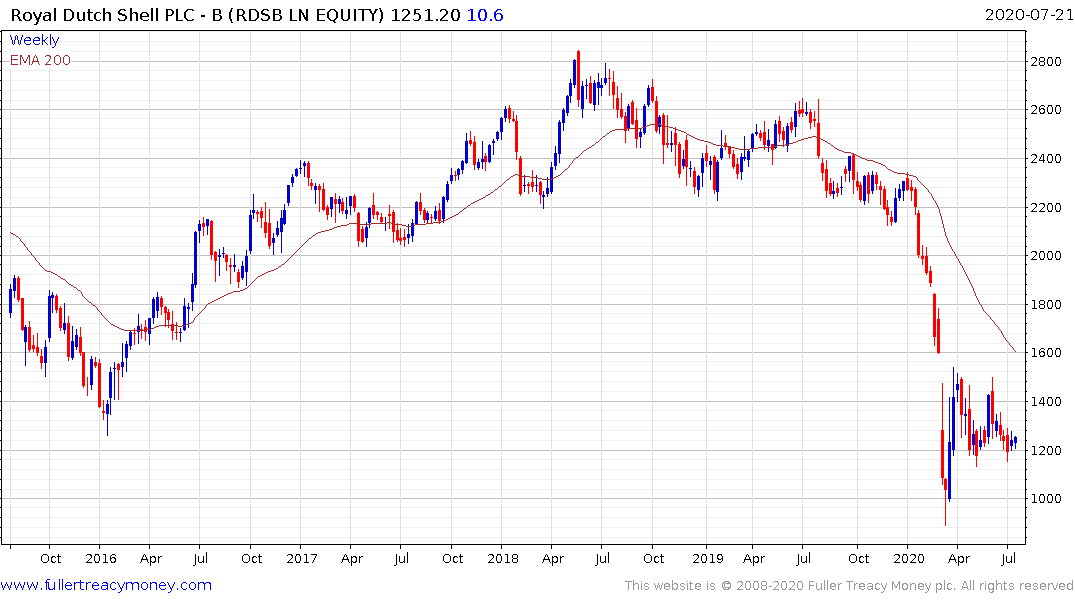The image size is (1075, 600).
Task: Click the chart title Royal Dutch Shell PLC - B
Action: 117,15
